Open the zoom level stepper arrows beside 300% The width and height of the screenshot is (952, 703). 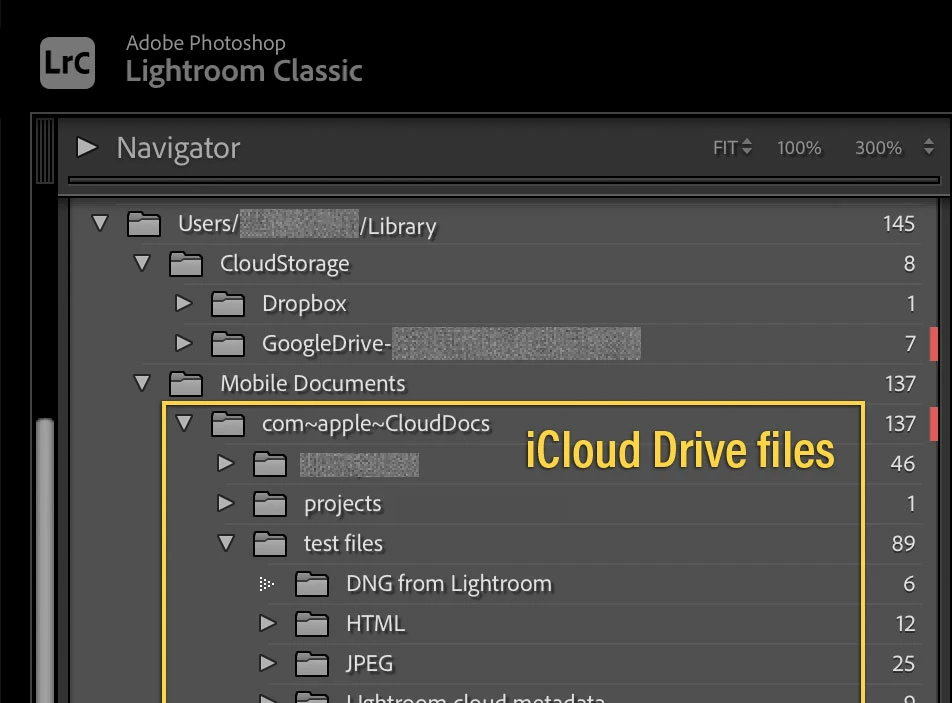coord(928,147)
